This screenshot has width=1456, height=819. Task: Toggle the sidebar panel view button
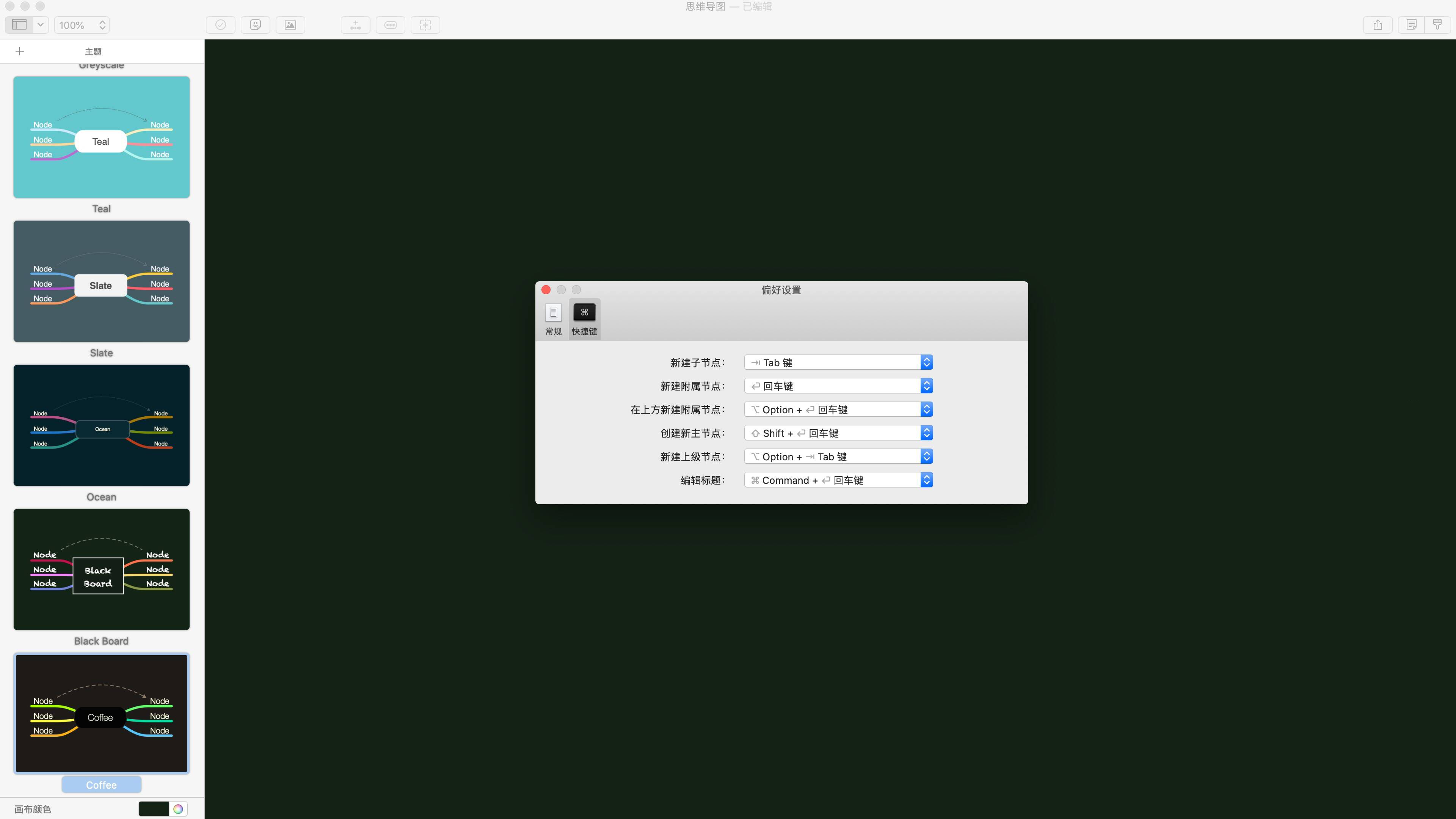pos(19,25)
